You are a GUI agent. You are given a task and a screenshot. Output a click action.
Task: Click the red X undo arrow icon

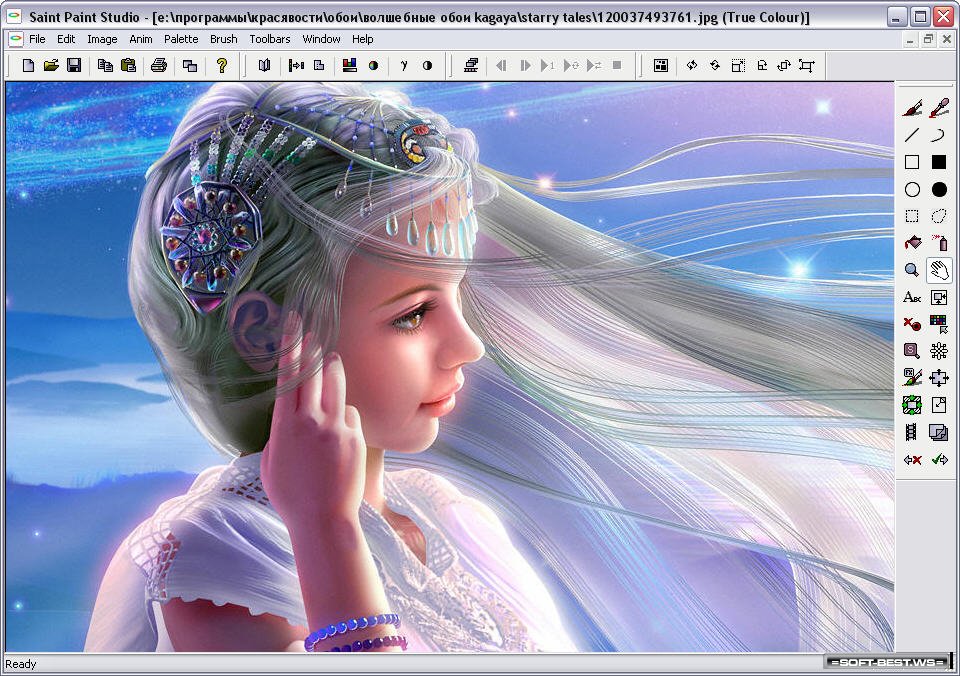pos(912,459)
